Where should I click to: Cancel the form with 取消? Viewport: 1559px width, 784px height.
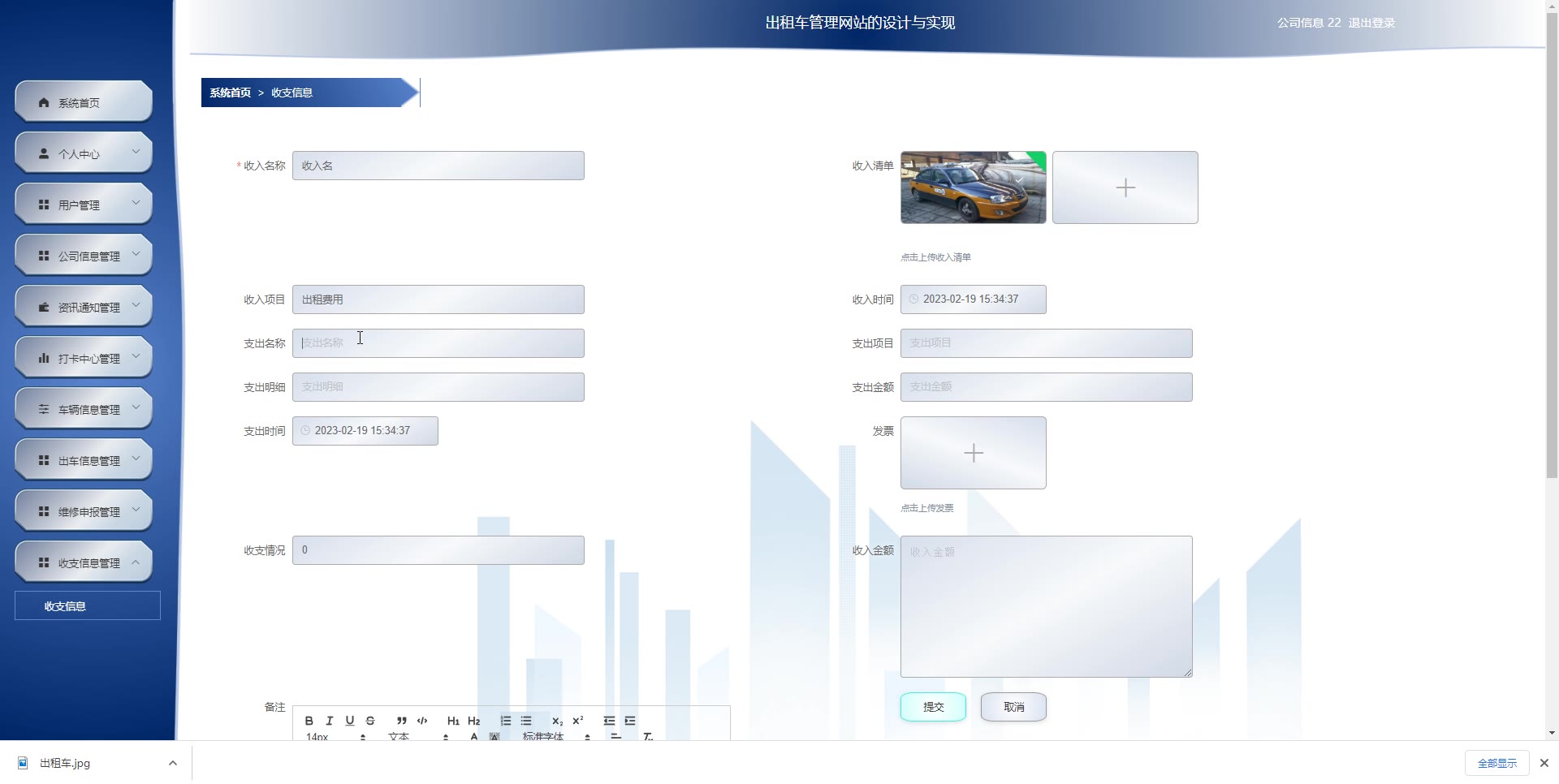tap(1013, 707)
